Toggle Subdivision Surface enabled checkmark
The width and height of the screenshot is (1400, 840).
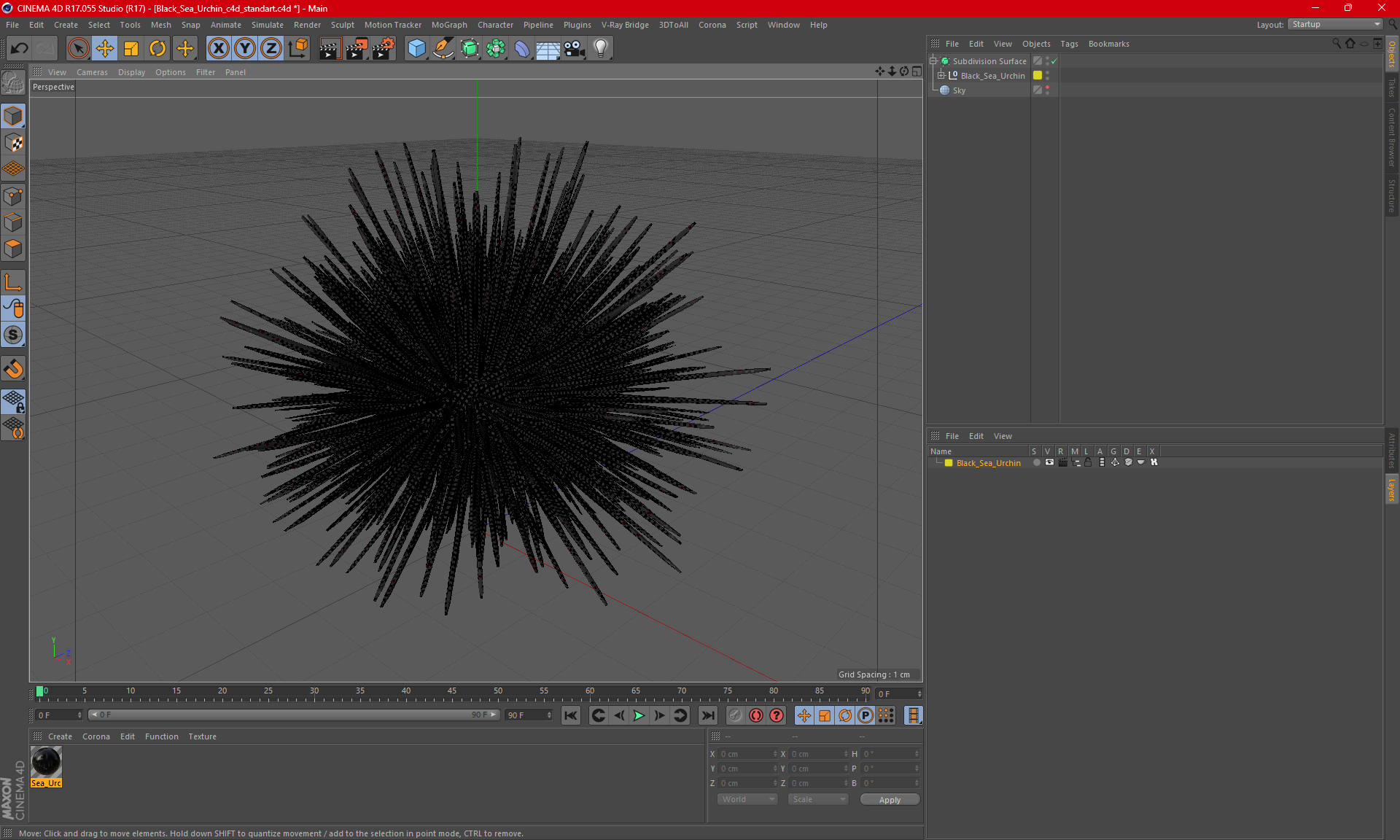click(x=1054, y=61)
